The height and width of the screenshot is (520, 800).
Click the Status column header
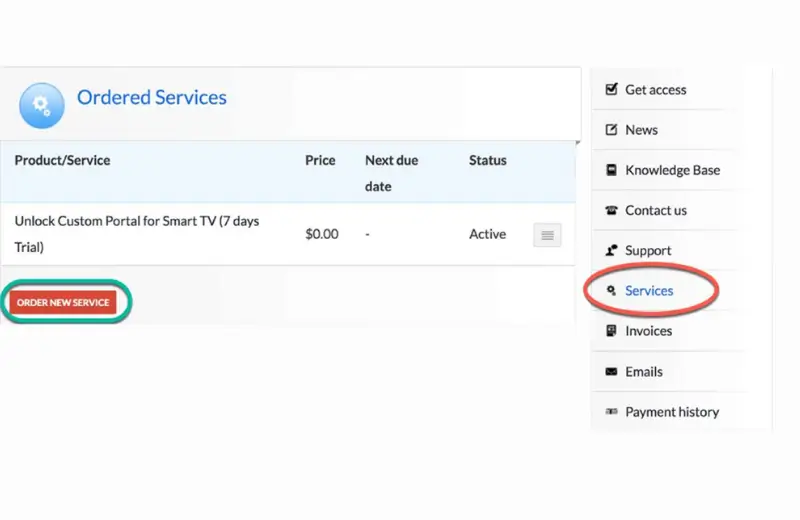click(x=487, y=160)
